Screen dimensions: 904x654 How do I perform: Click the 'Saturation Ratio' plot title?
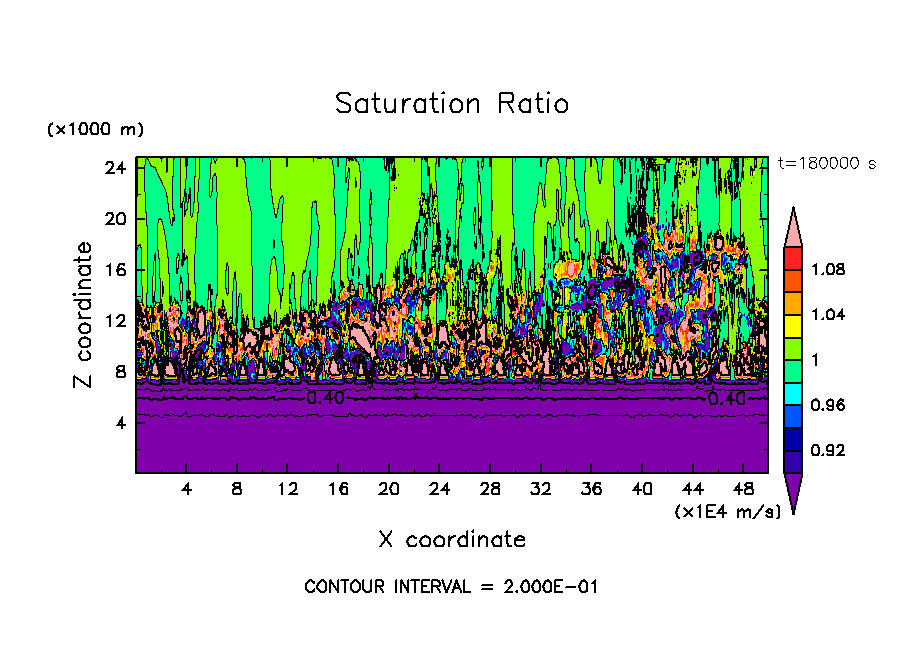tap(452, 104)
